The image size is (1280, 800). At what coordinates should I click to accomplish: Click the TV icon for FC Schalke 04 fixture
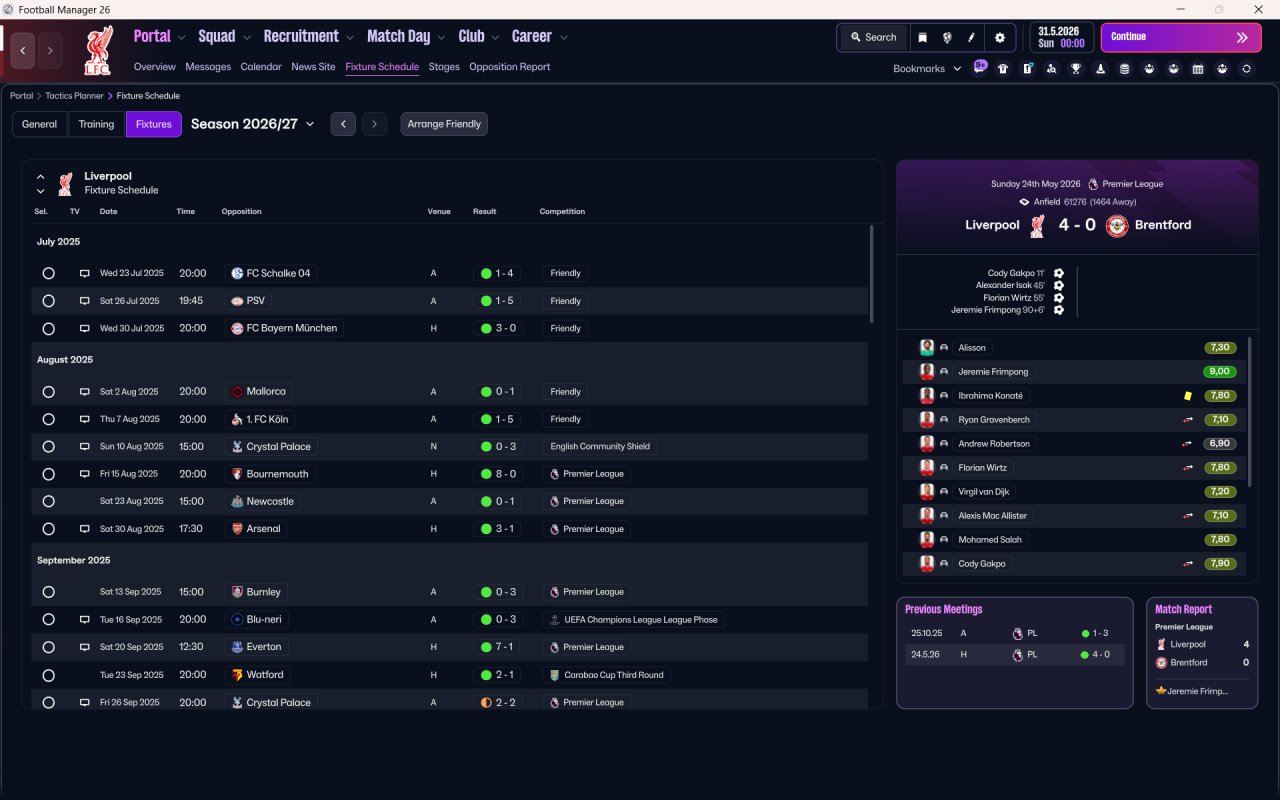click(x=85, y=273)
